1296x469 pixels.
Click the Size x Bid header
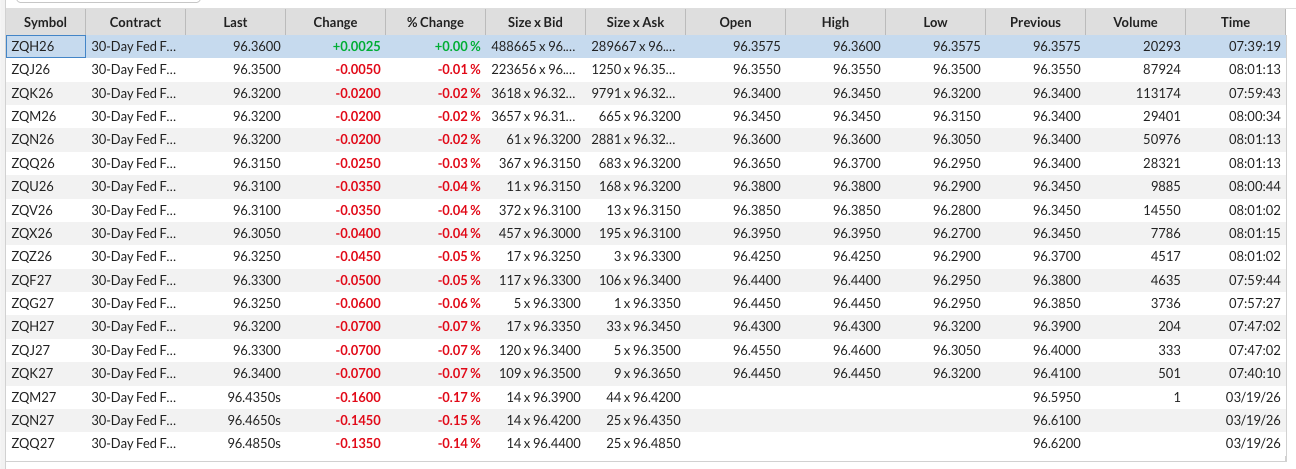(535, 22)
